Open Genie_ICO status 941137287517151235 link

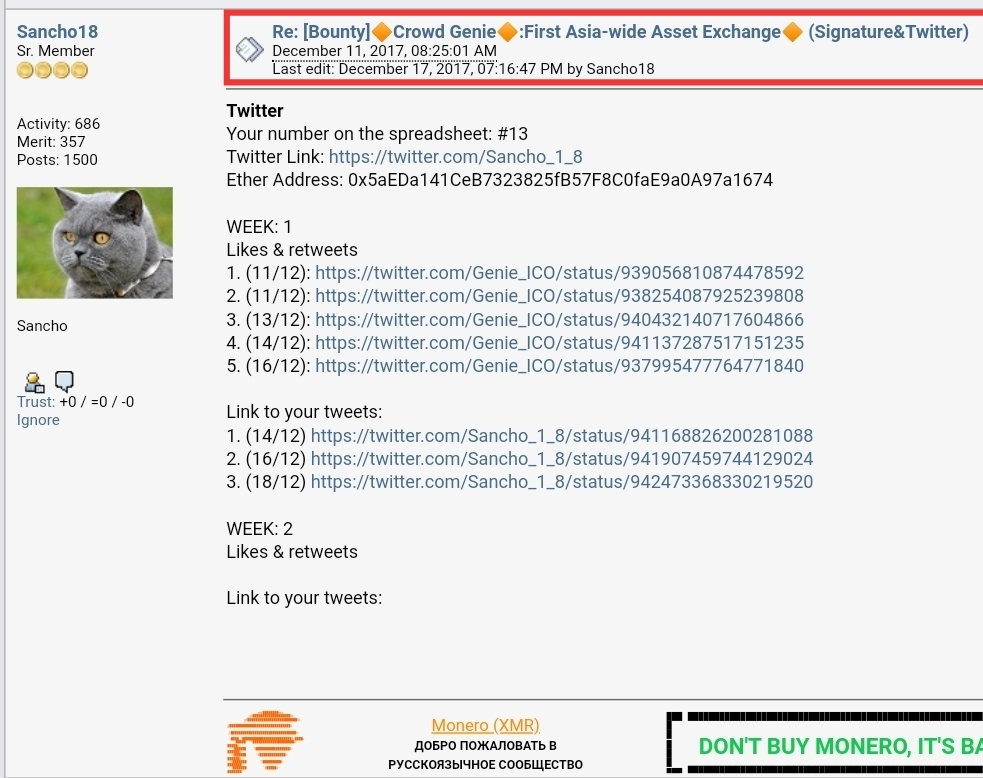coord(559,343)
